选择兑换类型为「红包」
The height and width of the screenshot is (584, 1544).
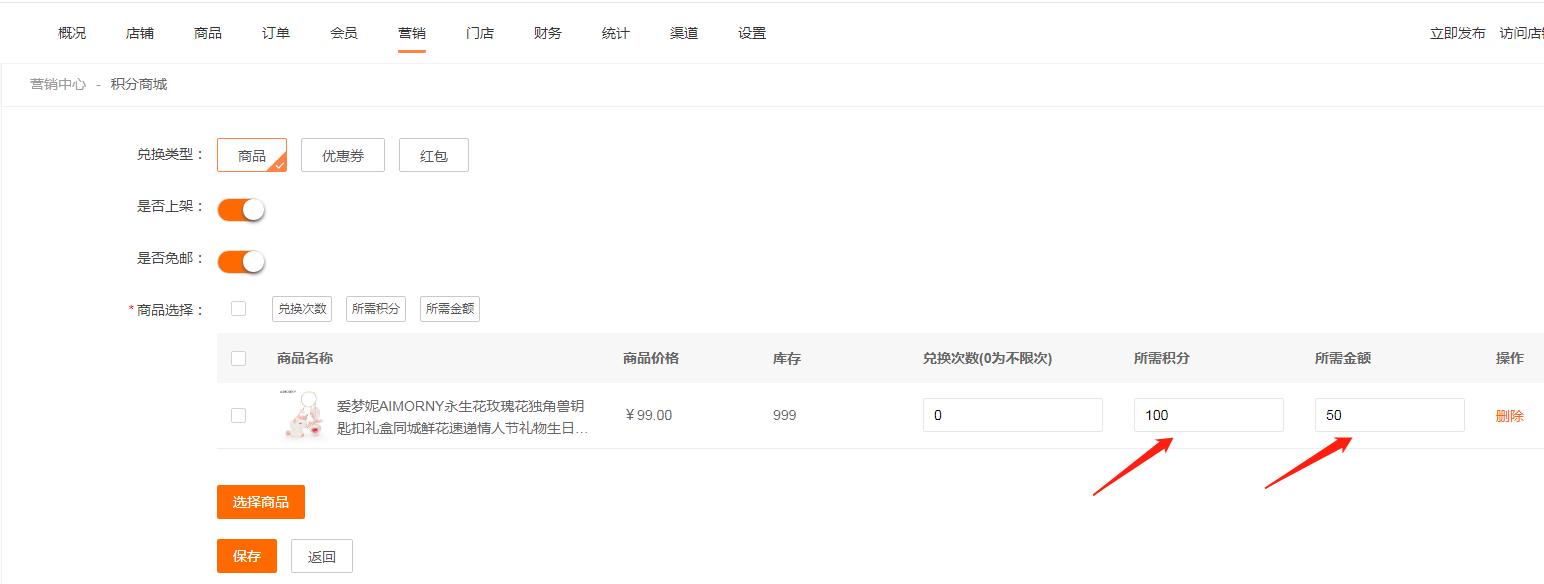tap(434, 155)
